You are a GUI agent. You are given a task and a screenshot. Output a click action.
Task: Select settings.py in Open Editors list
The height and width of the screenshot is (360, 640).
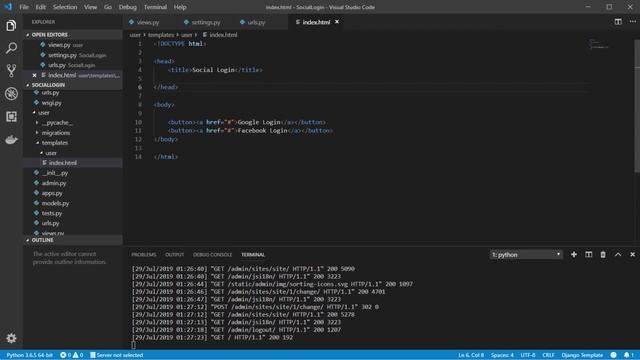point(73,55)
